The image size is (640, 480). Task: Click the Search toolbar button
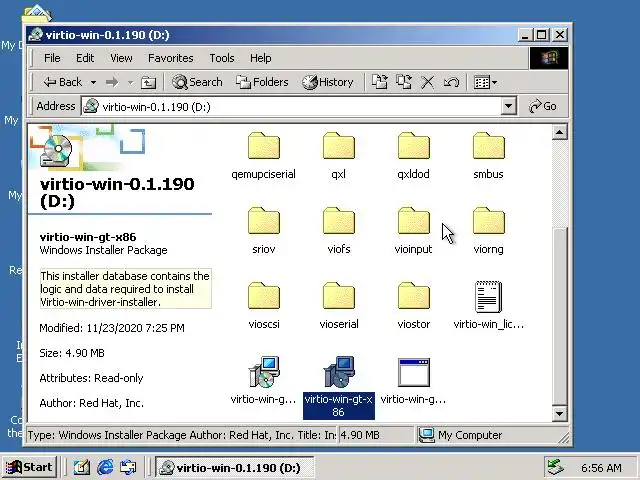[198, 82]
